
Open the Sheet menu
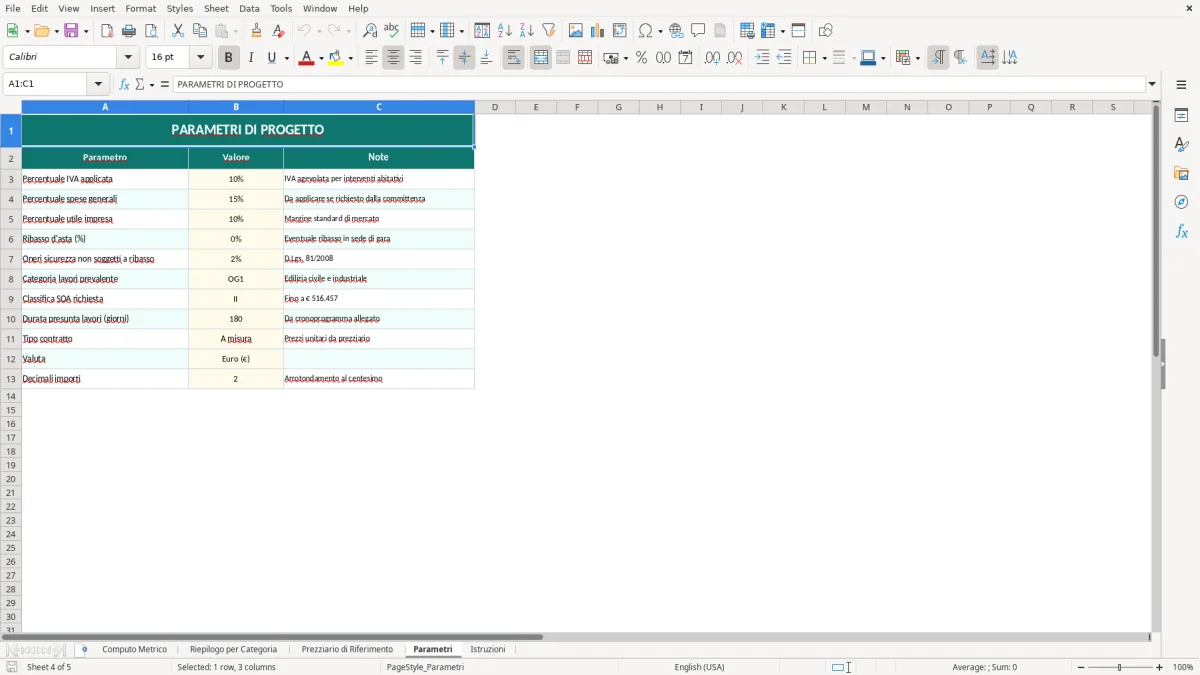coord(216,8)
